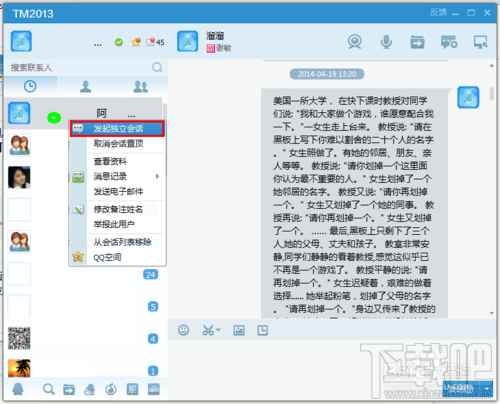Click the ellipsis next to the profile name
The image size is (500, 404).
98,45
